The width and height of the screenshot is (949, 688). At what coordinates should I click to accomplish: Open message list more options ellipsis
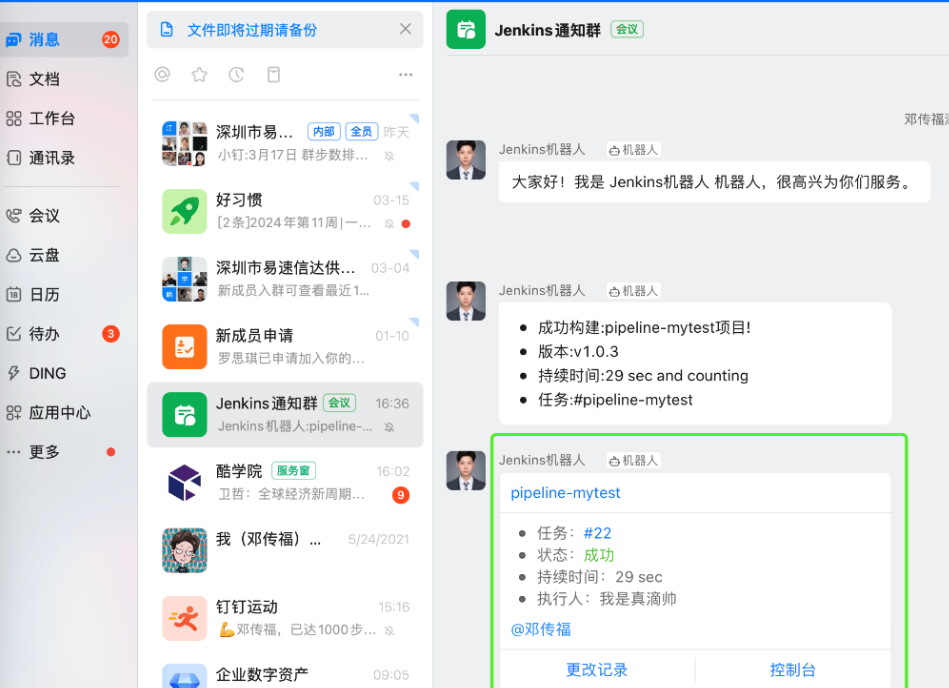406,74
